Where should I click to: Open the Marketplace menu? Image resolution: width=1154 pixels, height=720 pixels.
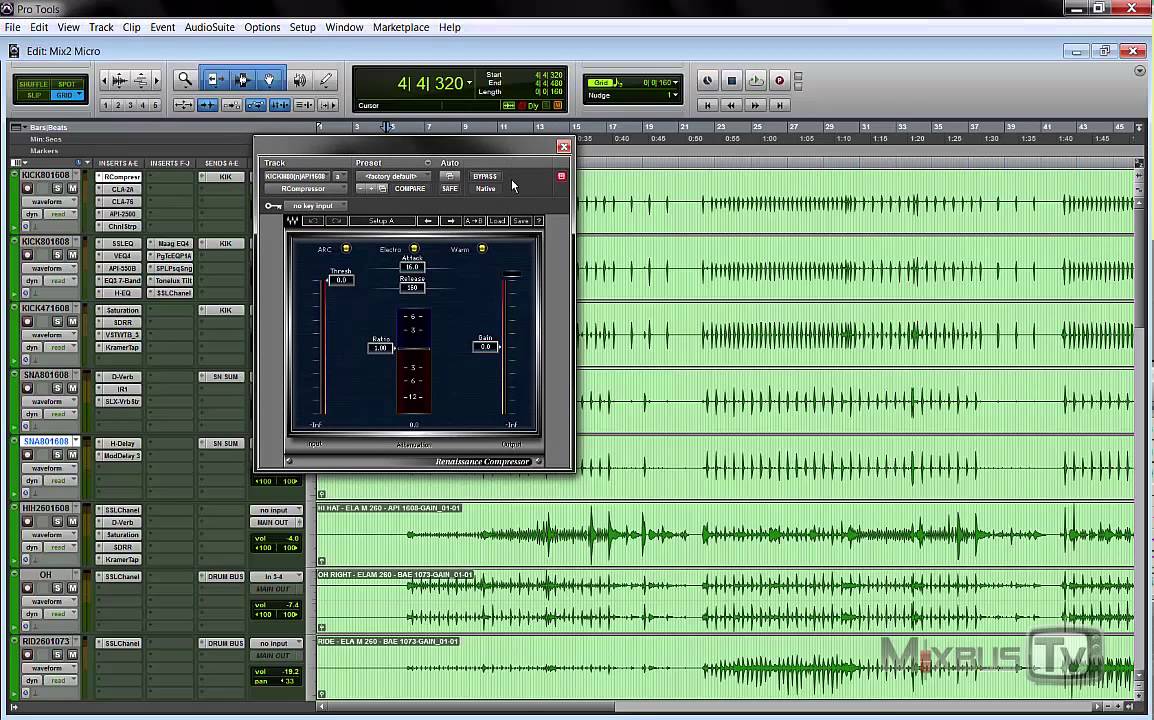click(x=401, y=27)
